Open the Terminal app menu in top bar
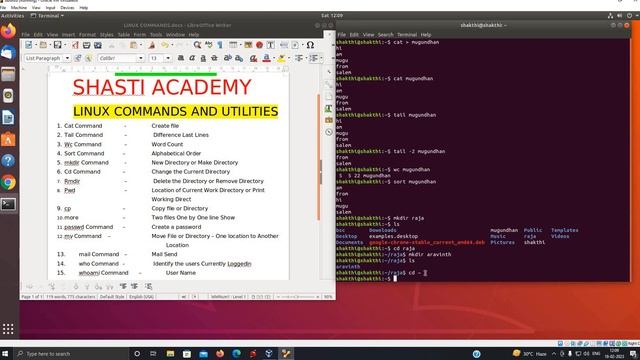Image resolution: width=640 pixels, height=360 pixels. [x=47, y=16]
